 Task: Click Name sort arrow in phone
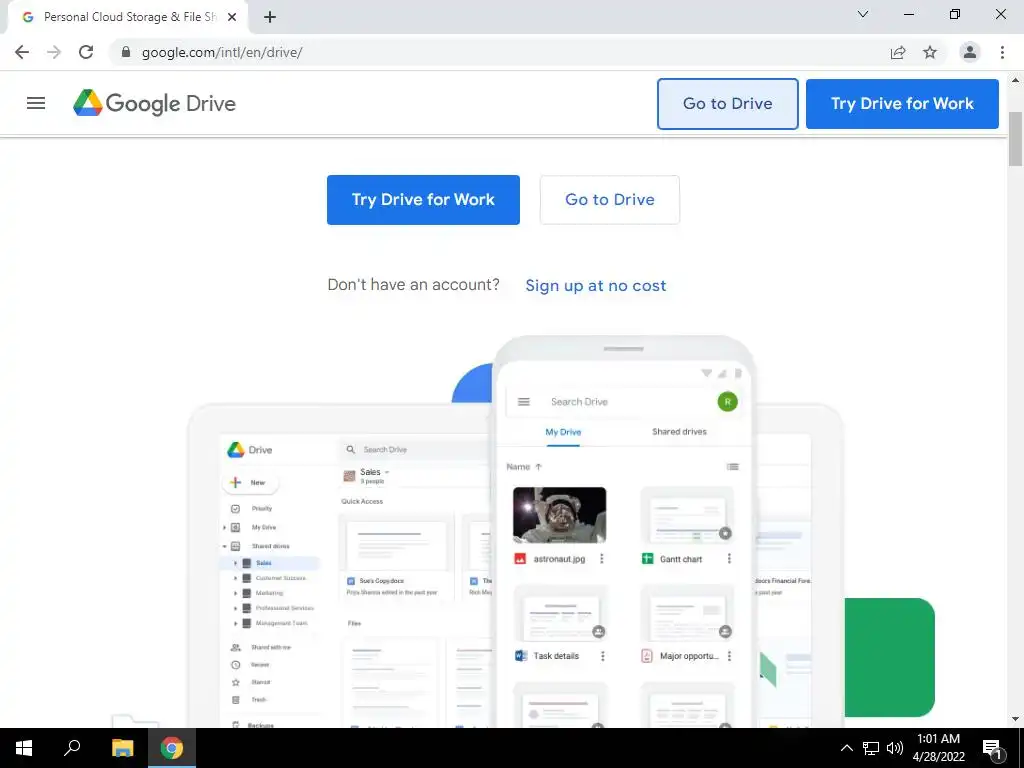click(538, 466)
